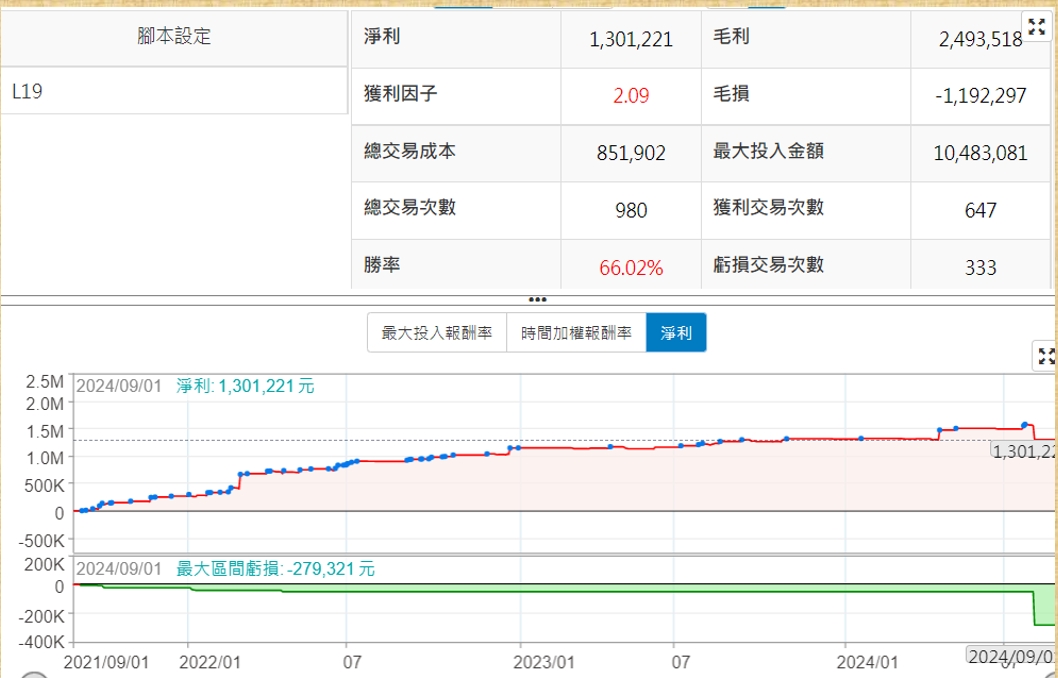The image size is (1058, 678).
Task: Click the 最大投入金額 value 10,483,081
Action: 980,153
